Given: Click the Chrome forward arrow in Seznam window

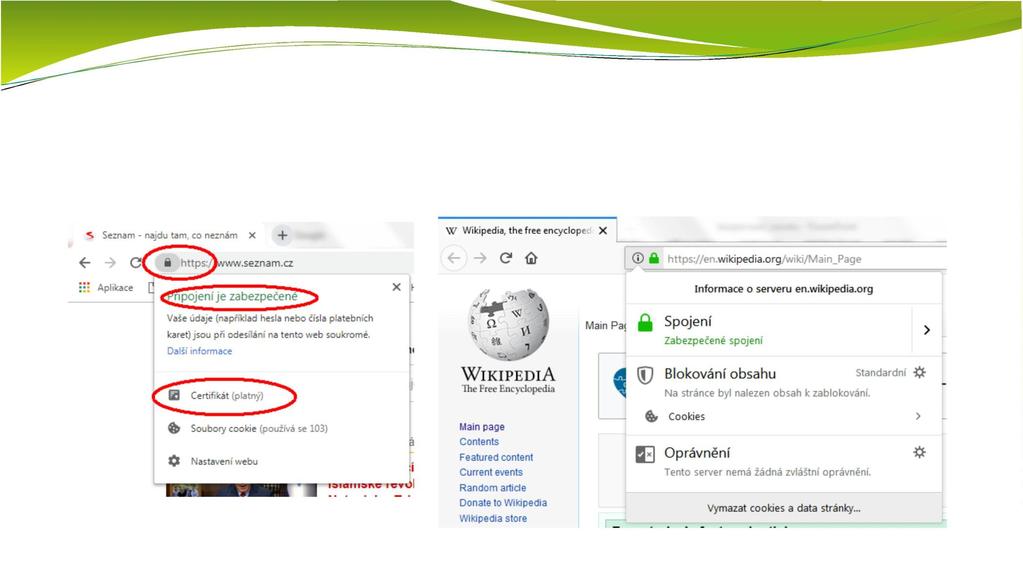Looking at the screenshot, I should pyautogui.click(x=110, y=263).
